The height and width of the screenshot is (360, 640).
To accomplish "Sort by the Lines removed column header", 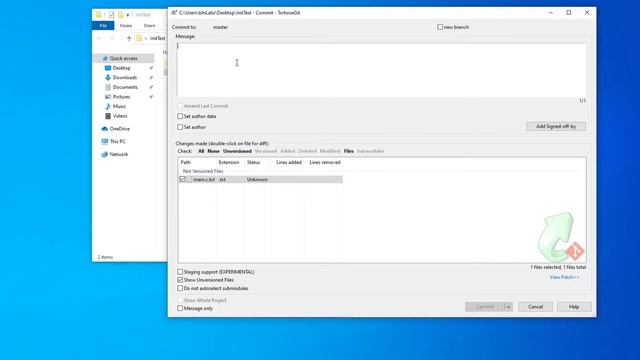I will [x=325, y=162].
